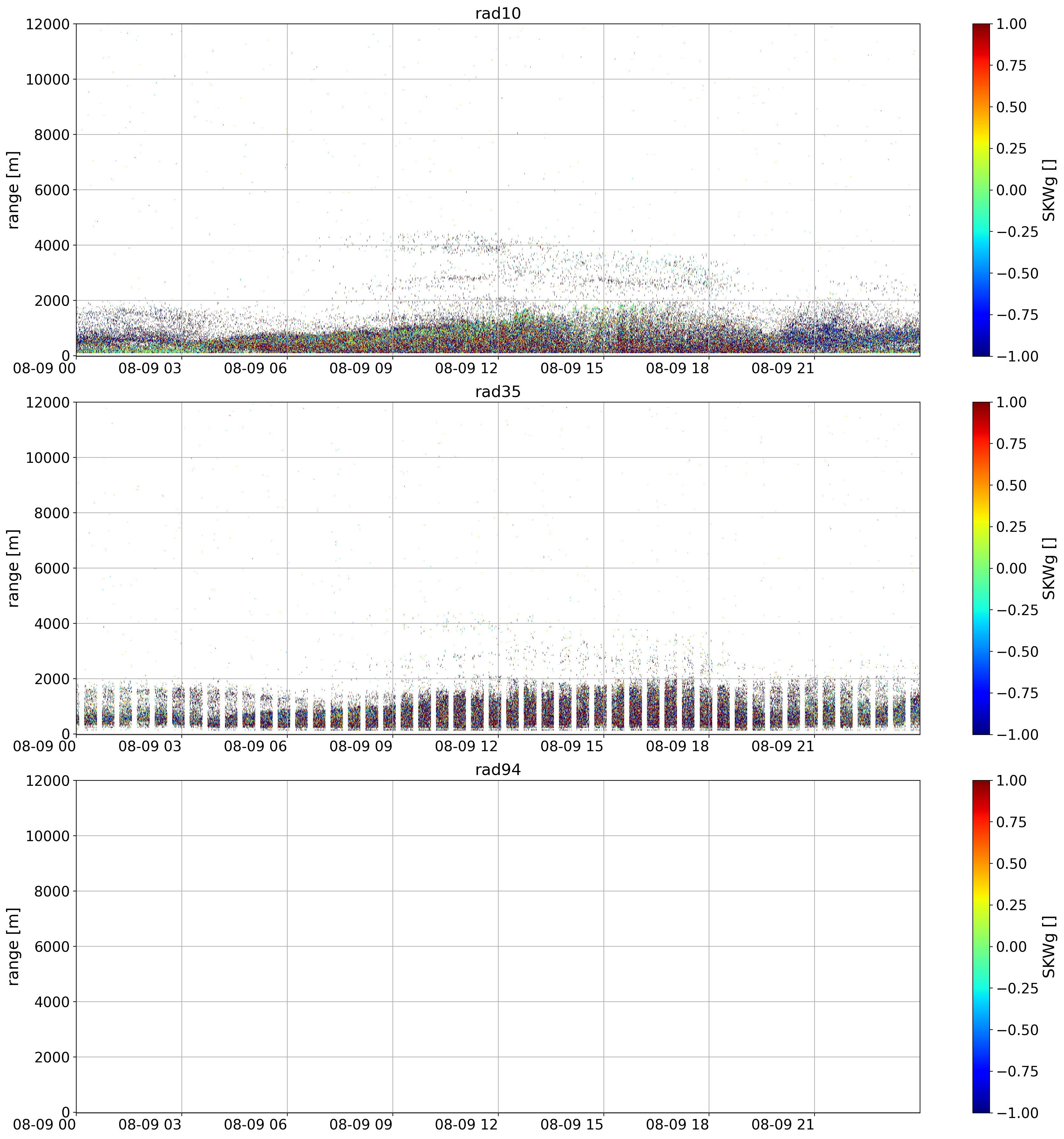This screenshot has height=1139, width=1064.
Task: Click the rad10 panel's SKWg colorbar
Action: point(980,190)
